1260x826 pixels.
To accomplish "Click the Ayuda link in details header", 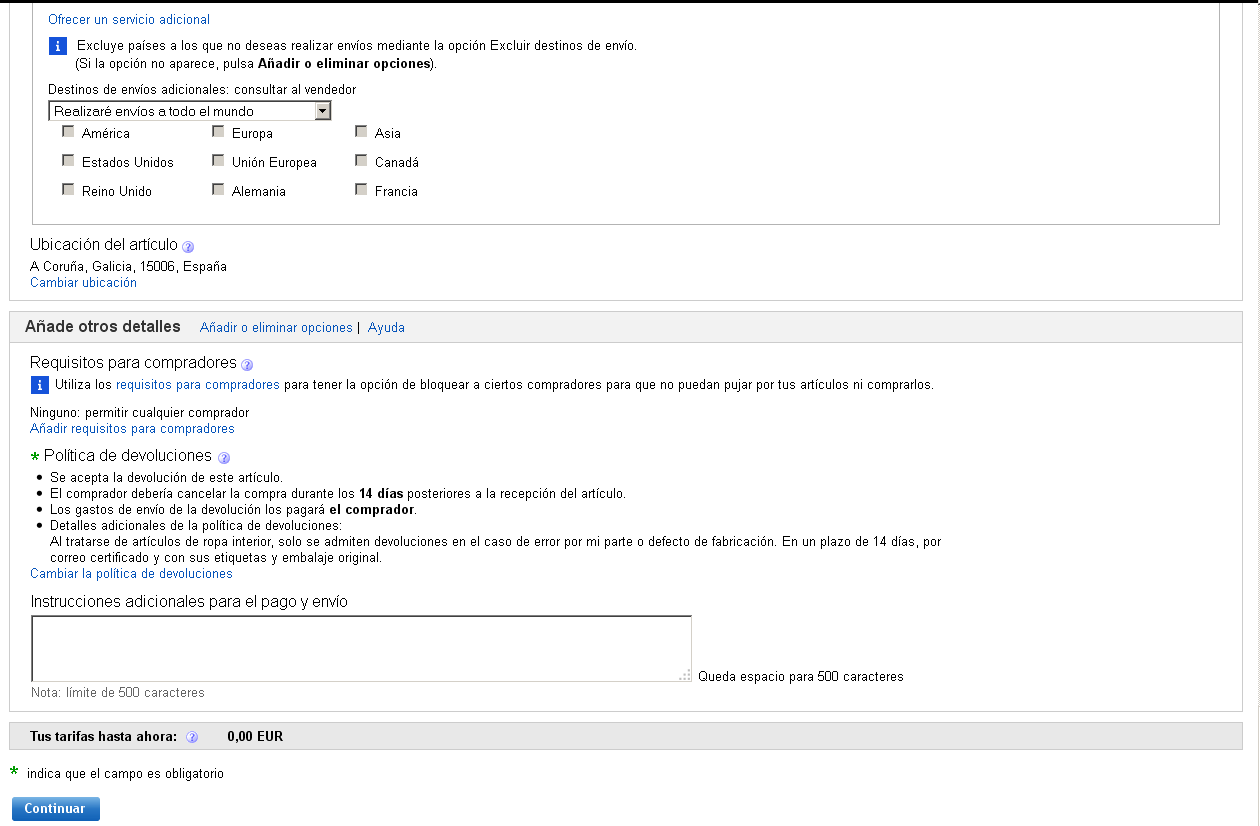I will point(386,327).
